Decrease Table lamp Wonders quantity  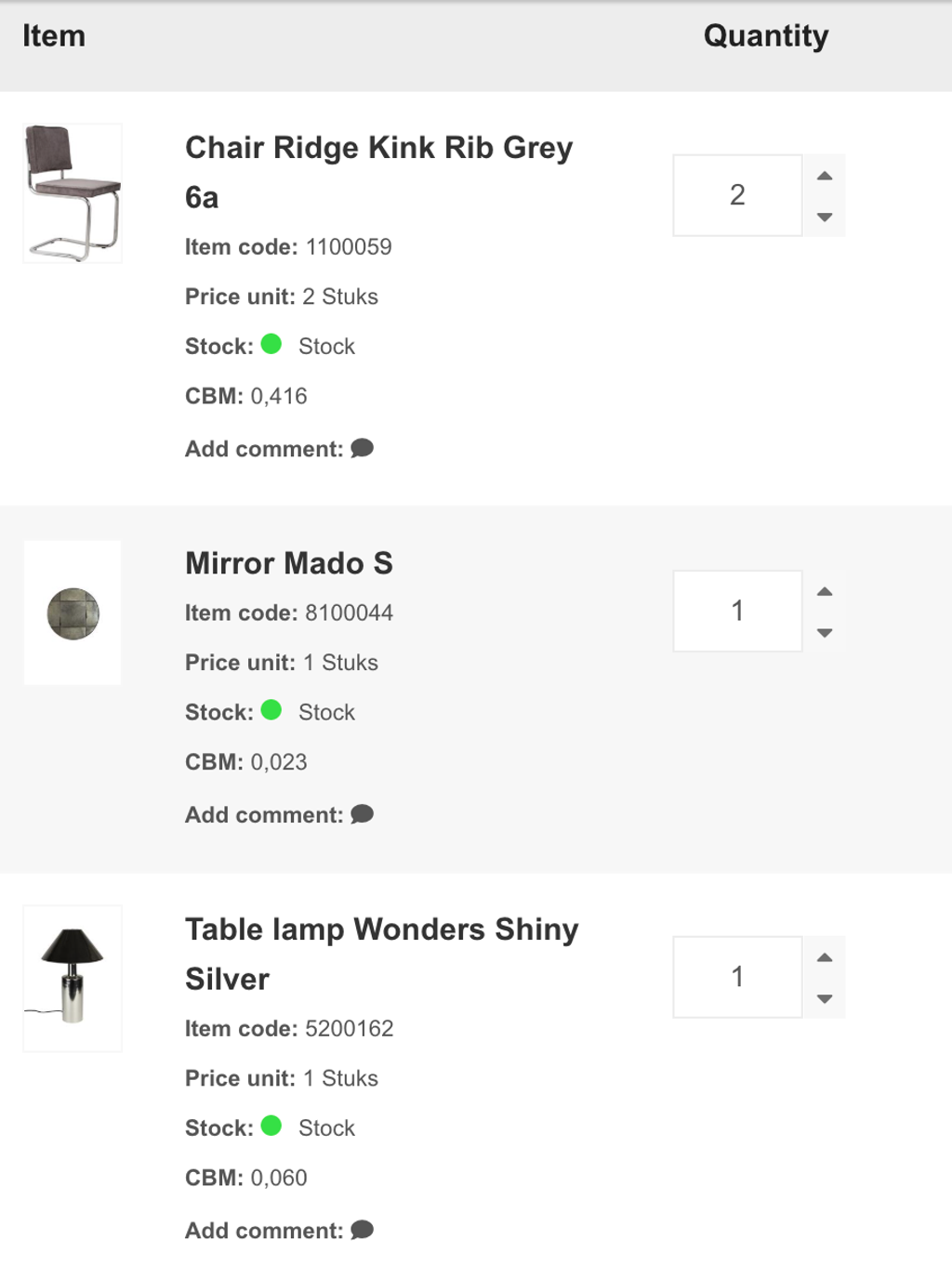click(824, 998)
